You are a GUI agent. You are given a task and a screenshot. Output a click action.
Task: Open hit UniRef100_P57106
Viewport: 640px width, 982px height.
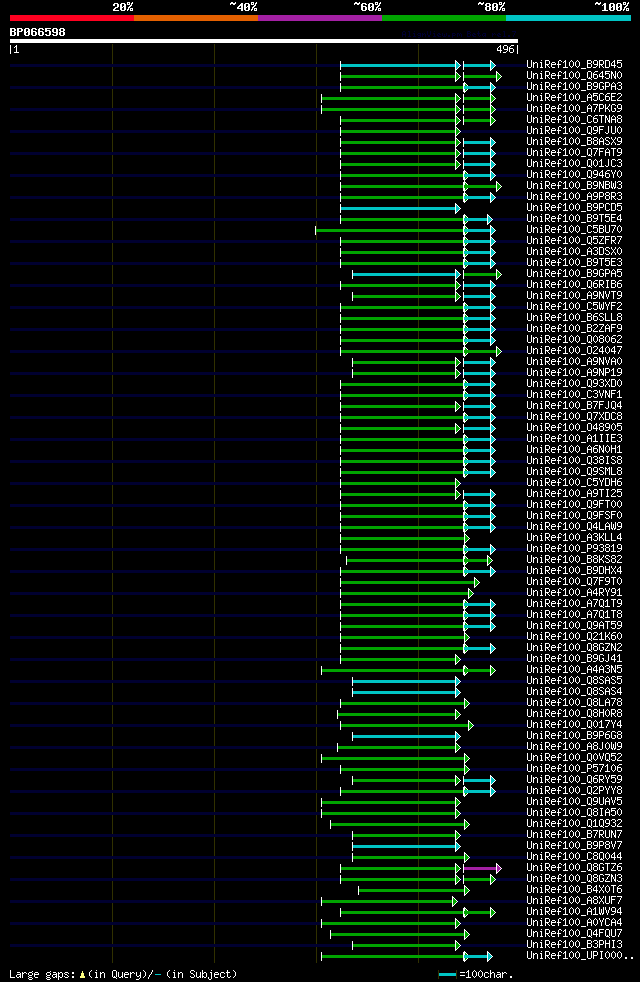[574, 769]
